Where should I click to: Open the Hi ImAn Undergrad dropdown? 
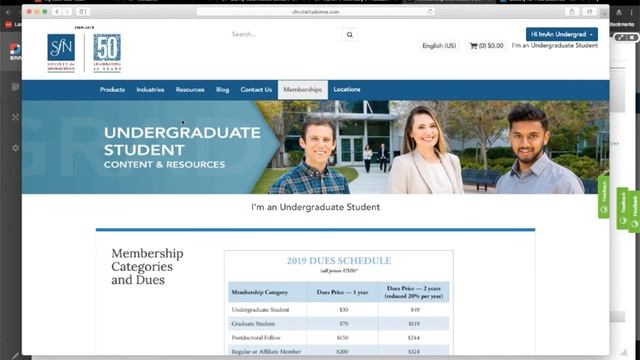(x=562, y=34)
